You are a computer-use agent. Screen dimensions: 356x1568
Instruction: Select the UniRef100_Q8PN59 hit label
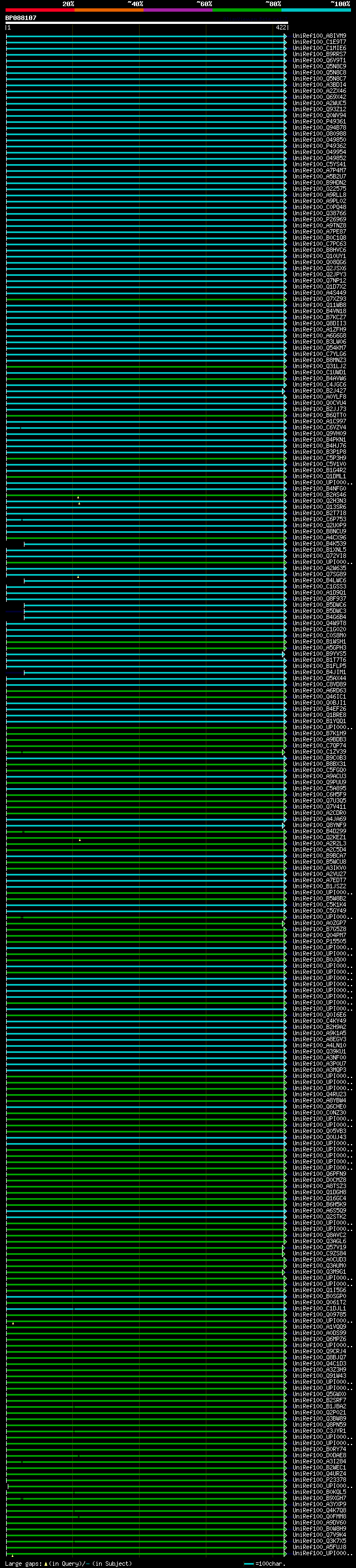coord(319,1425)
